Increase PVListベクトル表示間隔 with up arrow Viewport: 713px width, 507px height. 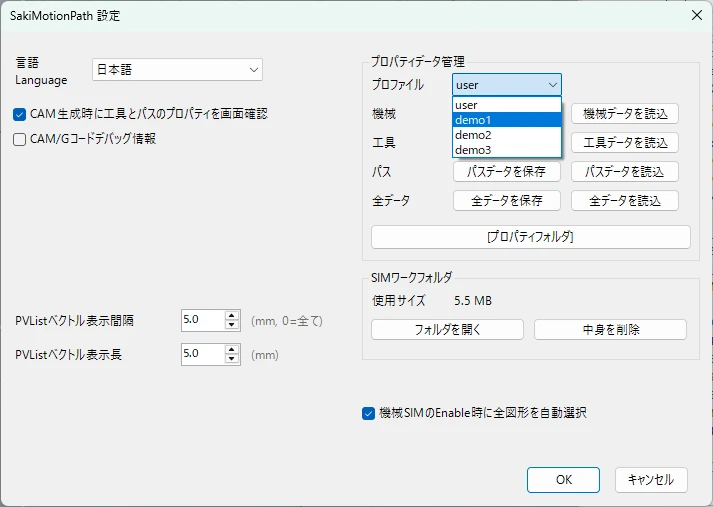pyautogui.click(x=232, y=316)
